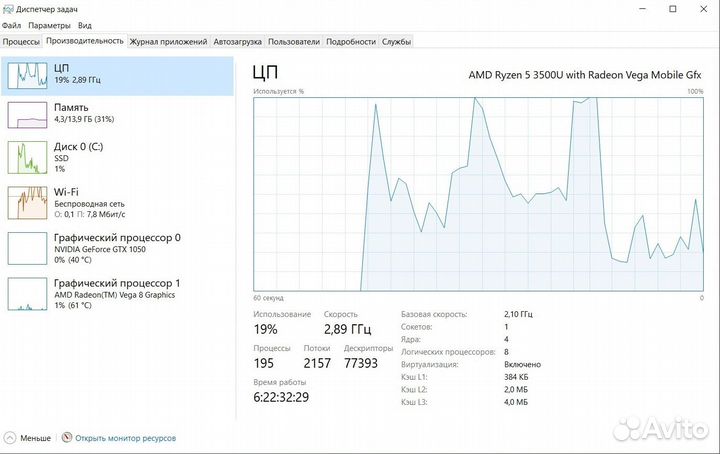Screen dimensions: 720x454
Task: Select Графический процессор 0 graph icon
Action: [x=28, y=248]
